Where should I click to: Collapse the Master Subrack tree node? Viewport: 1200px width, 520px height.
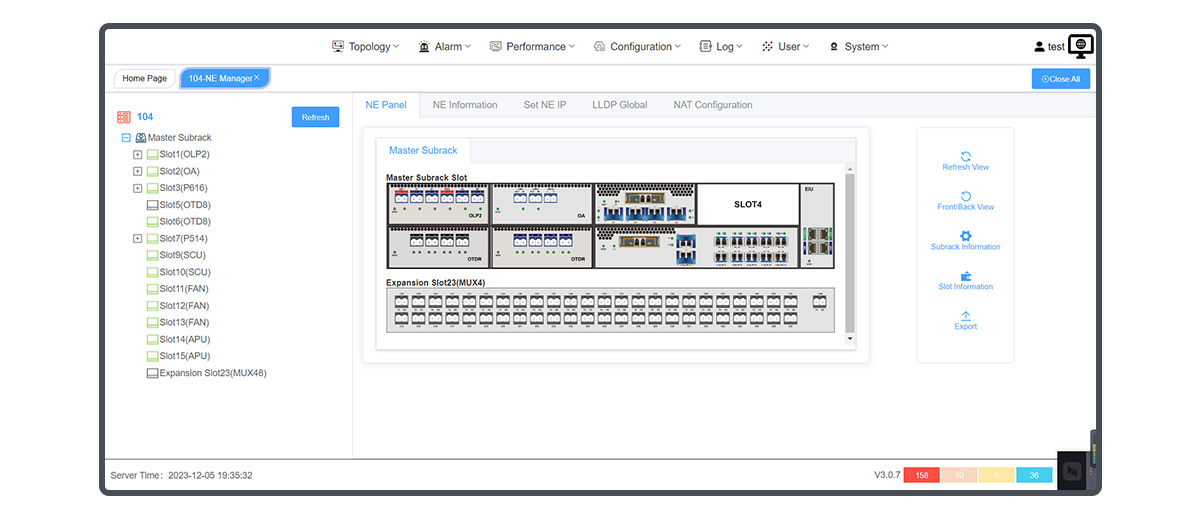click(126, 138)
